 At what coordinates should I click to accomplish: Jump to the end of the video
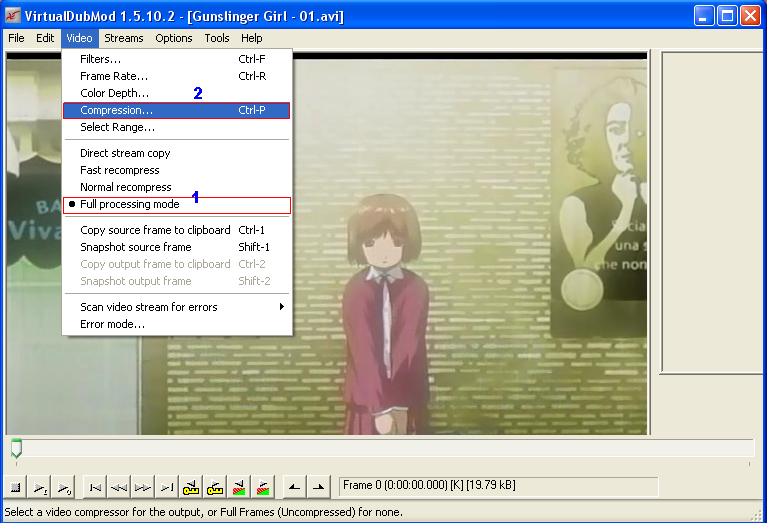tap(167, 487)
